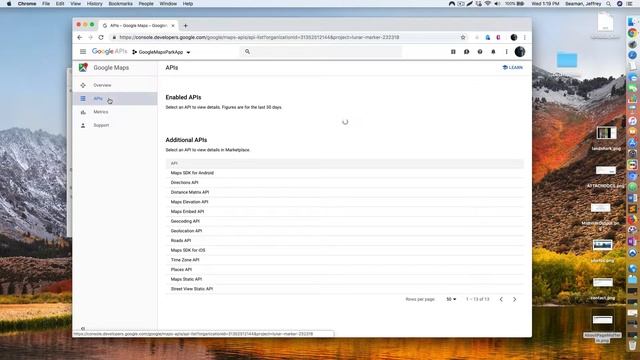This screenshot has width=640, height=360.
Task: Open Places API row
Action: tap(344, 269)
